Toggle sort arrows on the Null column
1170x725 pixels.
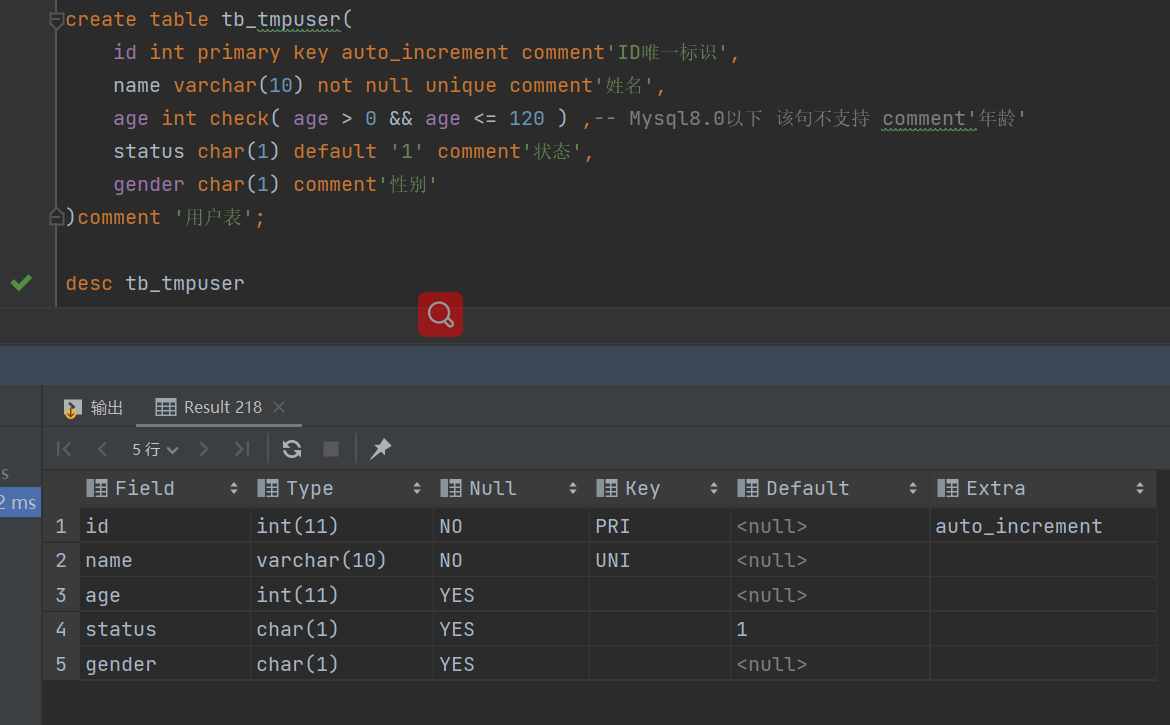click(x=573, y=488)
